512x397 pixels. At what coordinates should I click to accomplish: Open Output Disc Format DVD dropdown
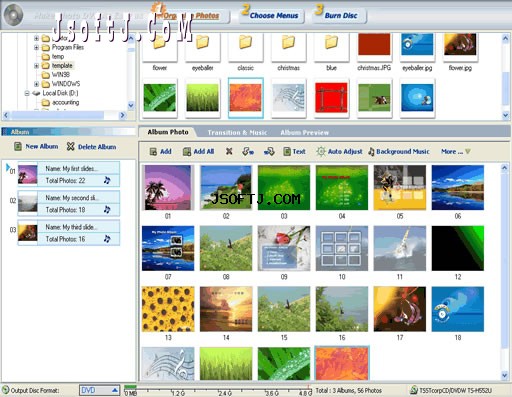[x=99, y=390]
